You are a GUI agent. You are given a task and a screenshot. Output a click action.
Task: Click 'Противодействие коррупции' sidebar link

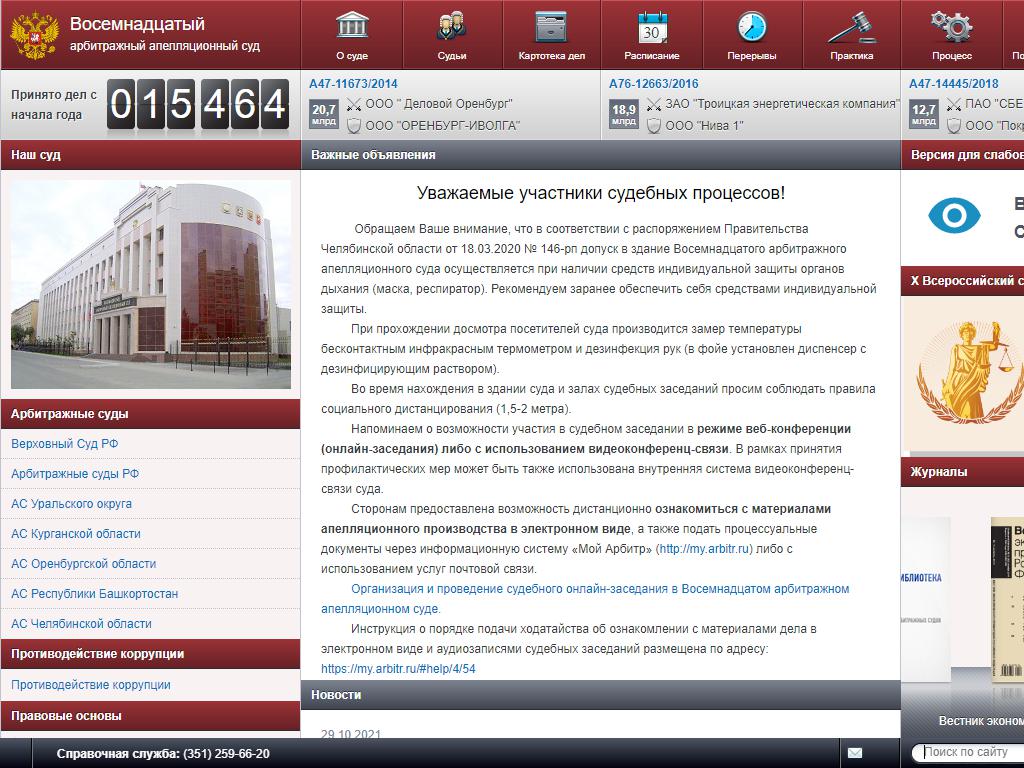tap(90, 685)
